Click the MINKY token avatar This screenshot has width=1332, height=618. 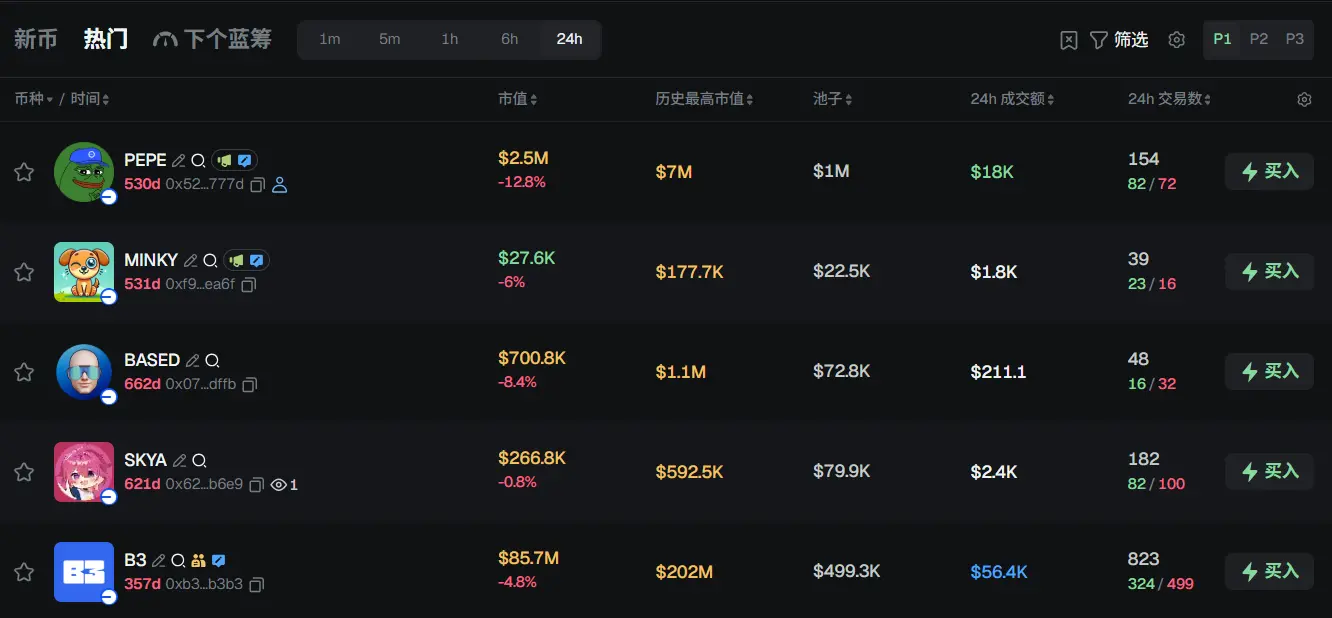pos(84,272)
